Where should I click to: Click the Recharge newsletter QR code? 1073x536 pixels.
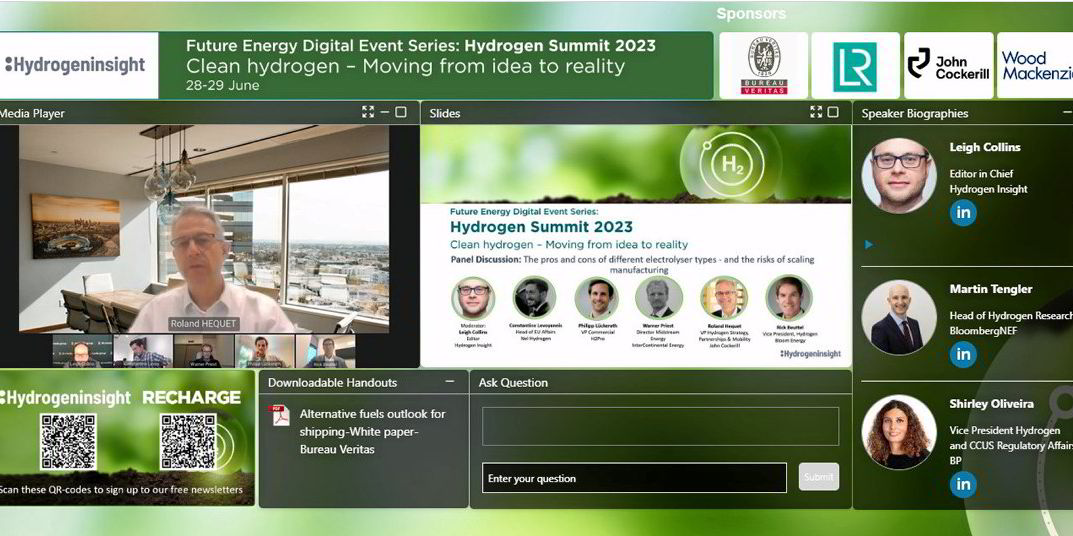pyautogui.click(x=188, y=442)
